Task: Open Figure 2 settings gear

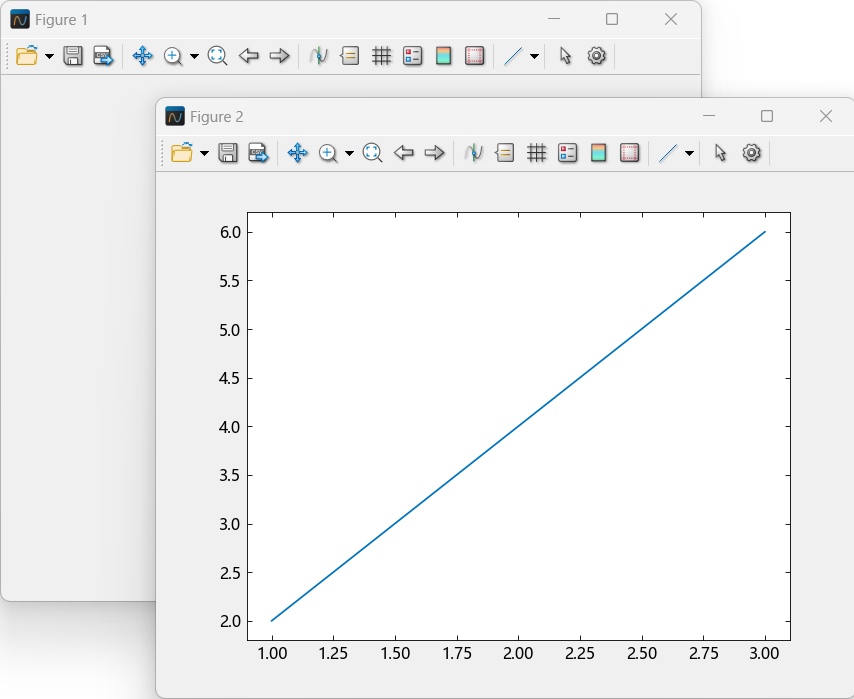Action: click(751, 153)
